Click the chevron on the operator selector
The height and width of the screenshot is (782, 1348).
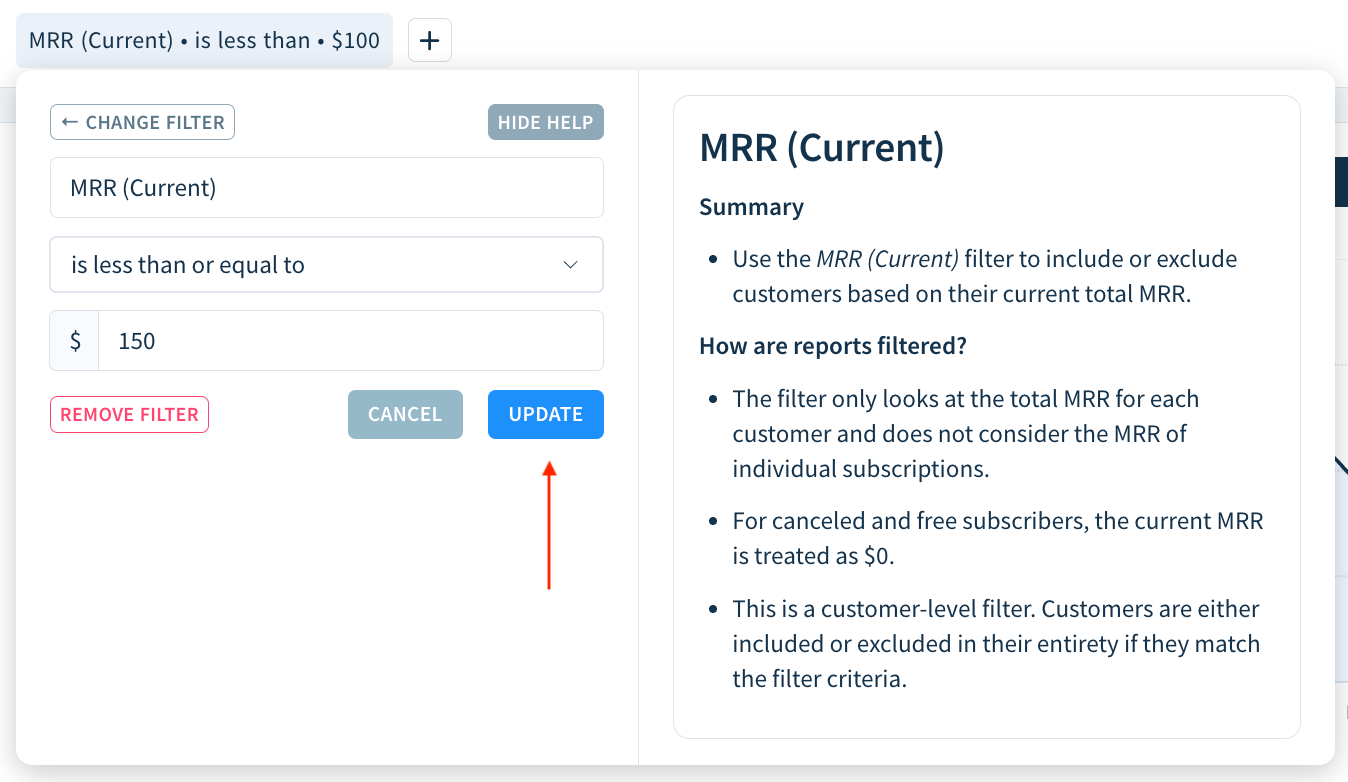pyautogui.click(x=570, y=264)
